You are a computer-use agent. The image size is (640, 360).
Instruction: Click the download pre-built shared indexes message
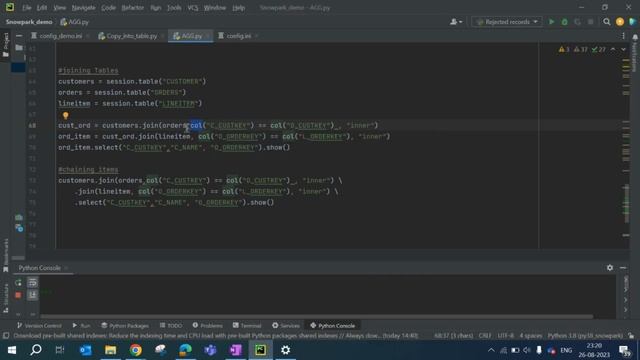point(216,336)
